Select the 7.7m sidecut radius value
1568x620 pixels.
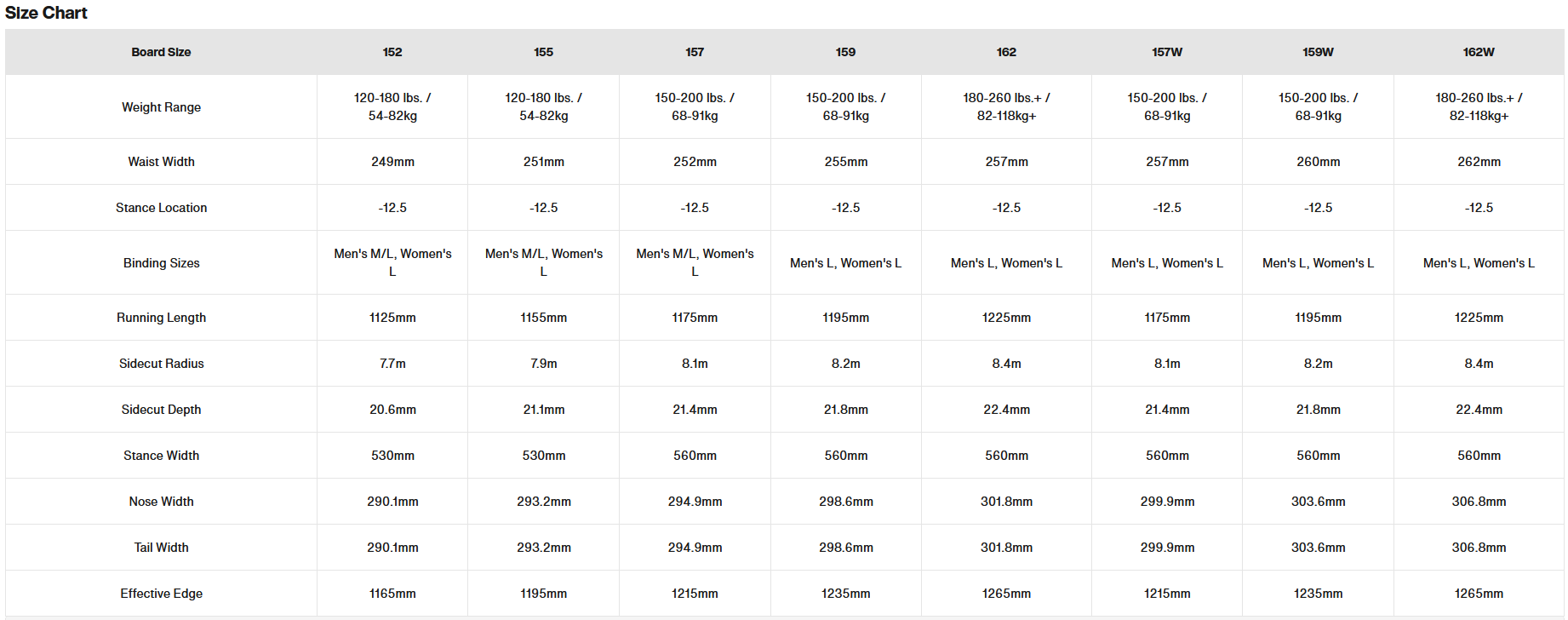pyautogui.click(x=392, y=364)
